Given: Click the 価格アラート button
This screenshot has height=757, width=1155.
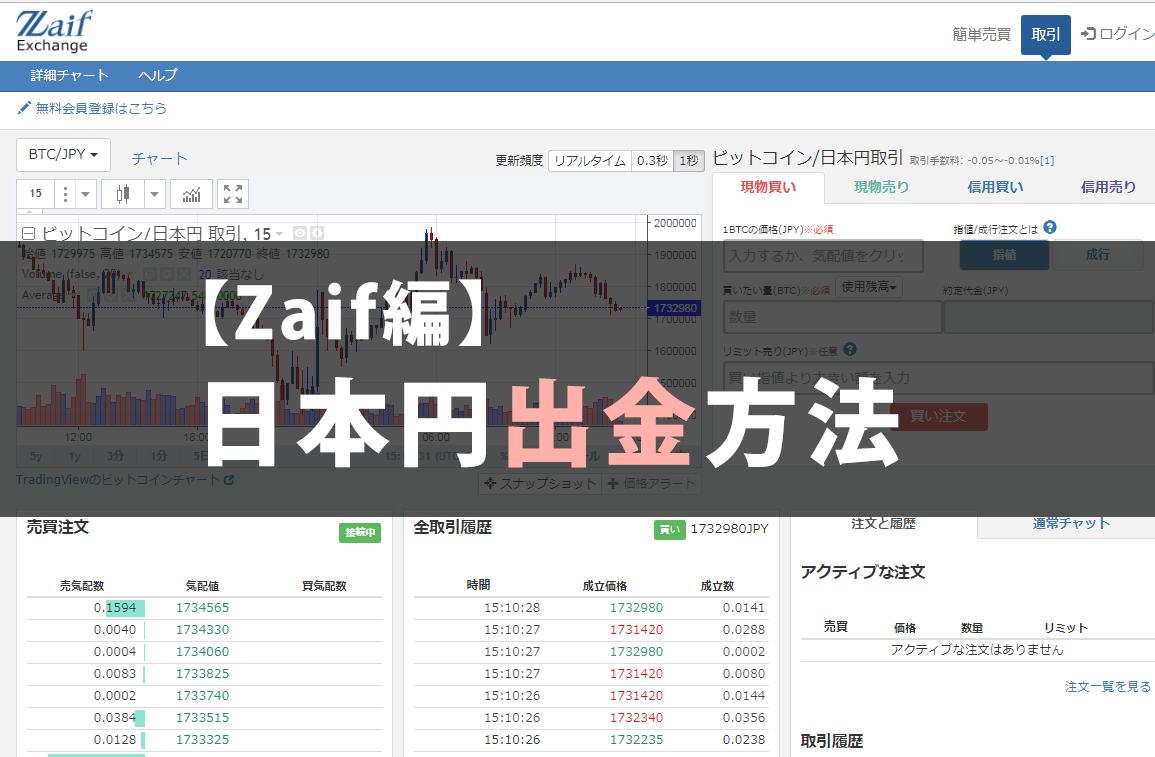Looking at the screenshot, I should [652, 484].
